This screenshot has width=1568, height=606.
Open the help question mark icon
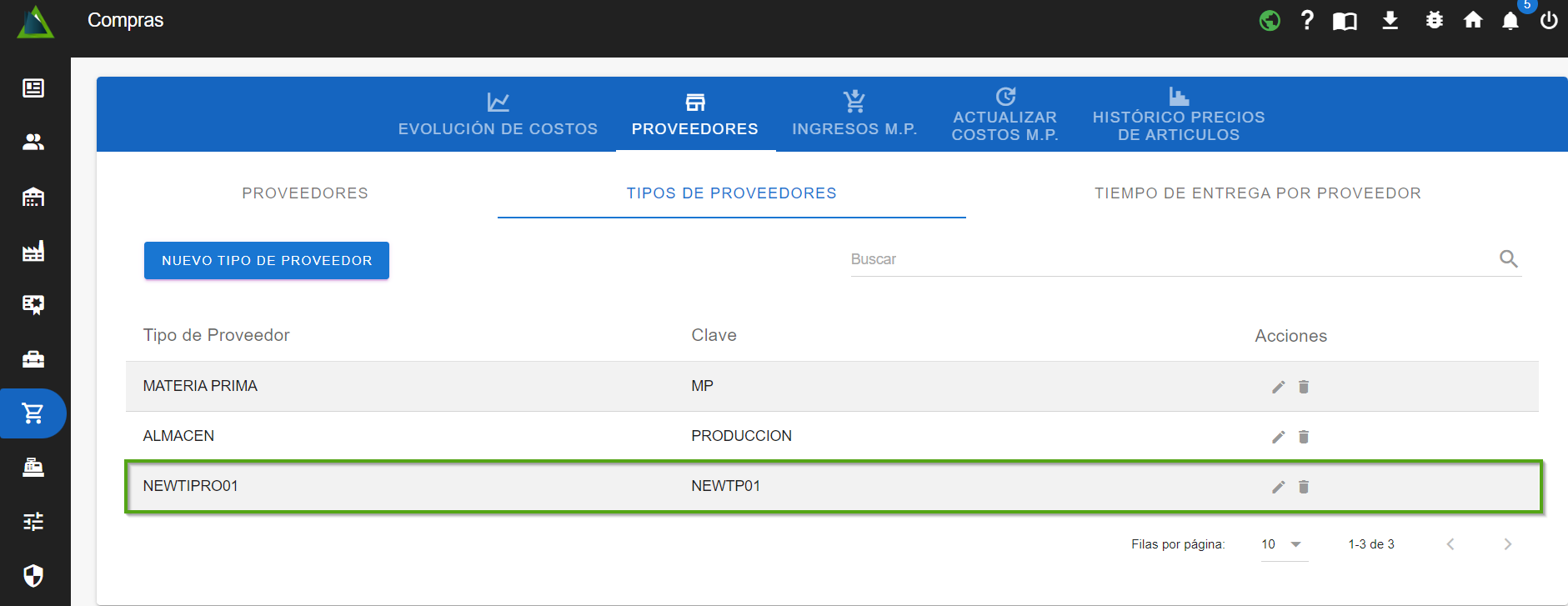pyautogui.click(x=1307, y=20)
